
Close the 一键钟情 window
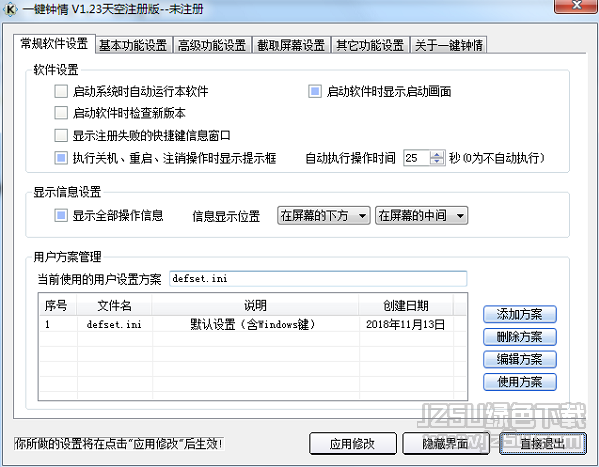[x=576, y=6]
